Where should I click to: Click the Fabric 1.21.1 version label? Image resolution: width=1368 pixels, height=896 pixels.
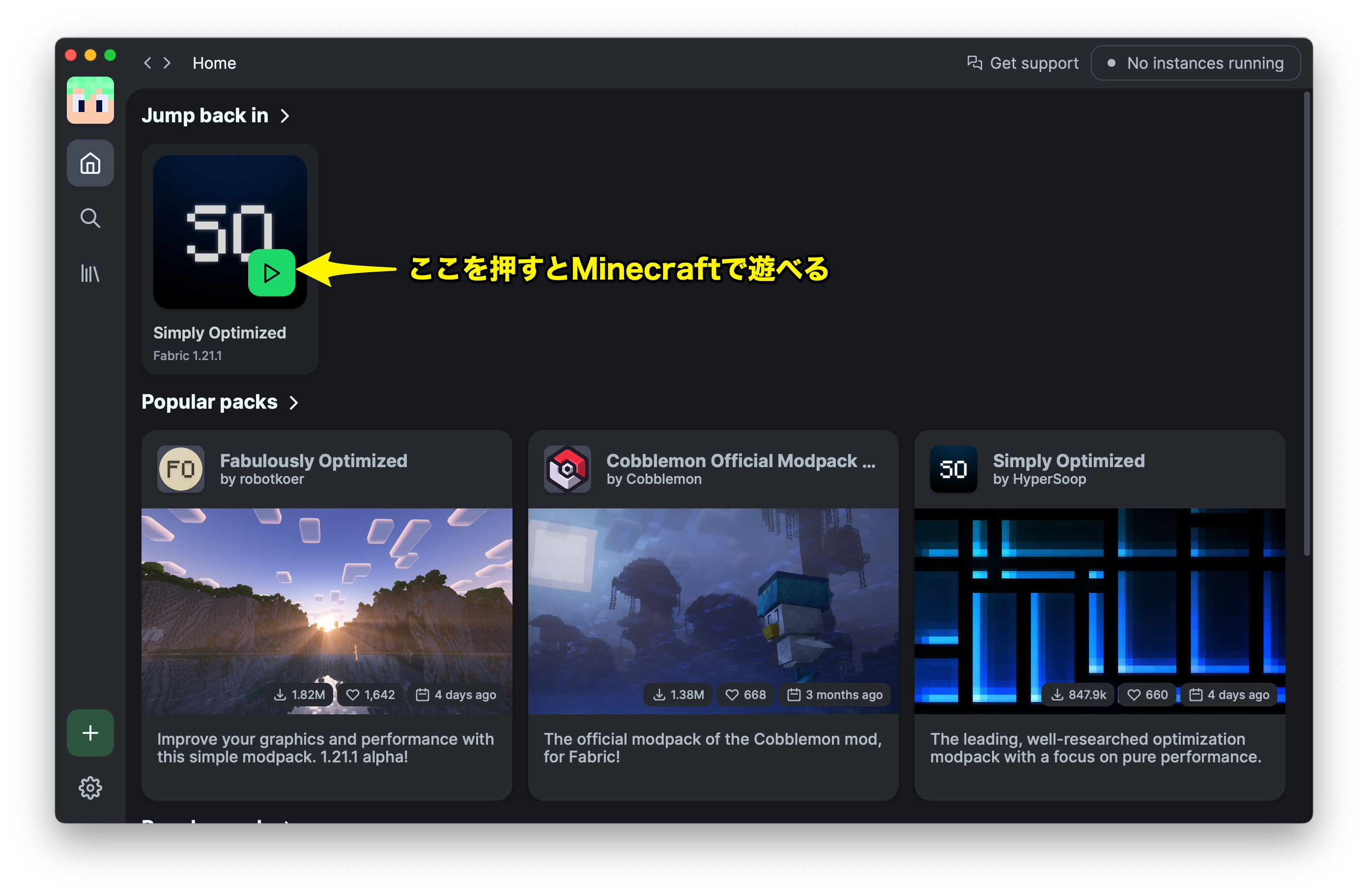pyautogui.click(x=187, y=356)
